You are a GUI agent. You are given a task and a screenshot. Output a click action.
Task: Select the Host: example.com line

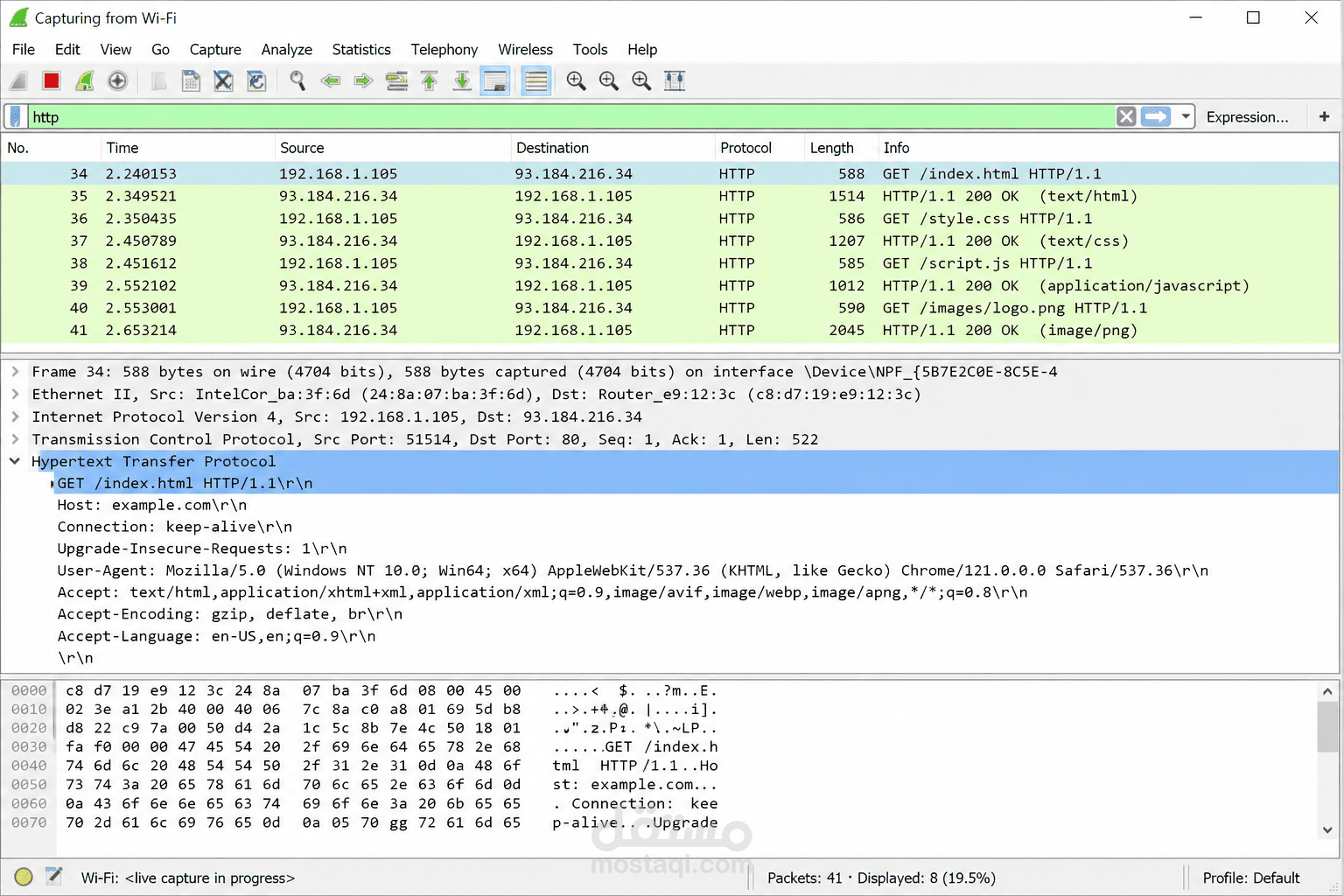click(152, 505)
